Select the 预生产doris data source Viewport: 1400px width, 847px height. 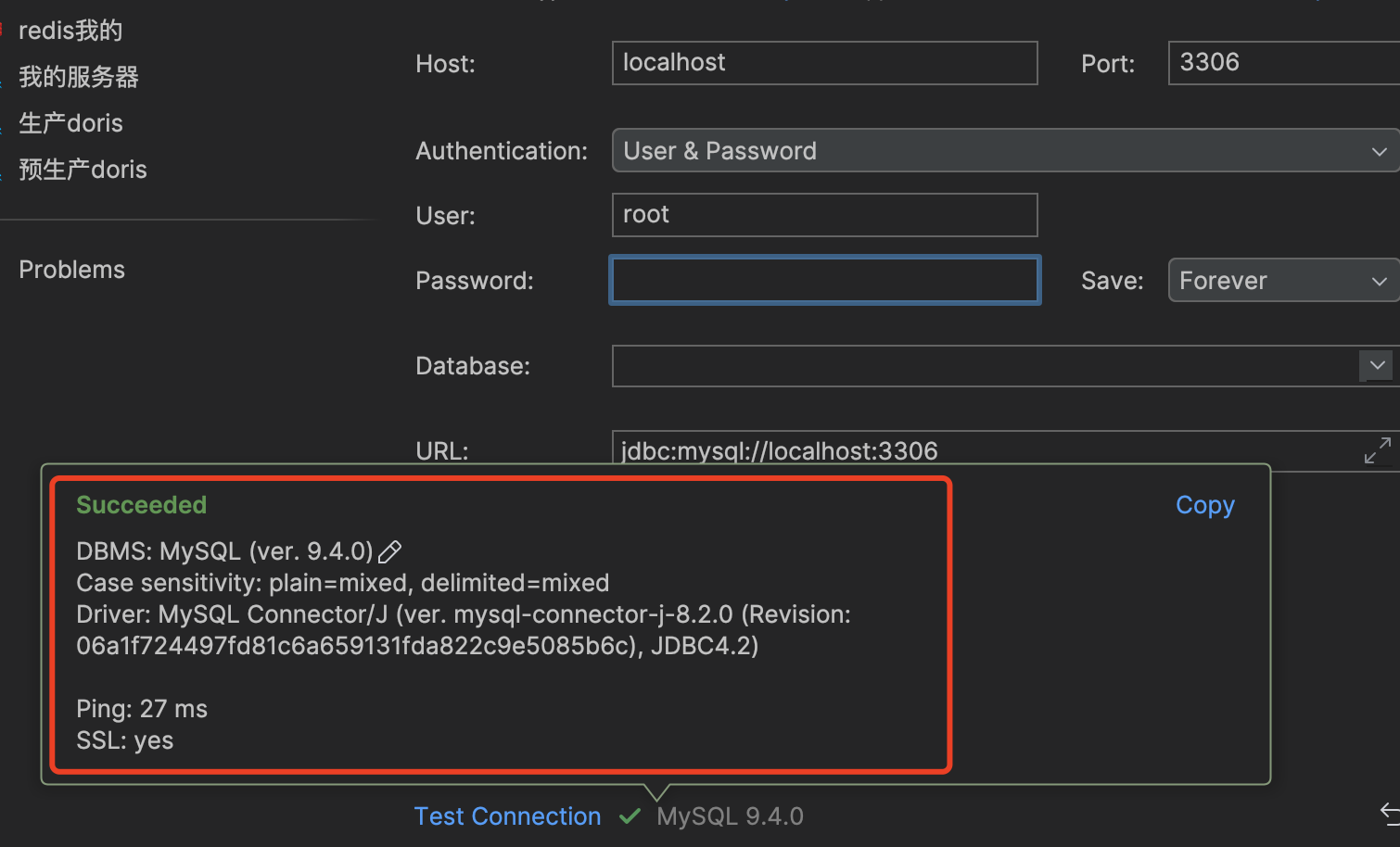(83, 170)
